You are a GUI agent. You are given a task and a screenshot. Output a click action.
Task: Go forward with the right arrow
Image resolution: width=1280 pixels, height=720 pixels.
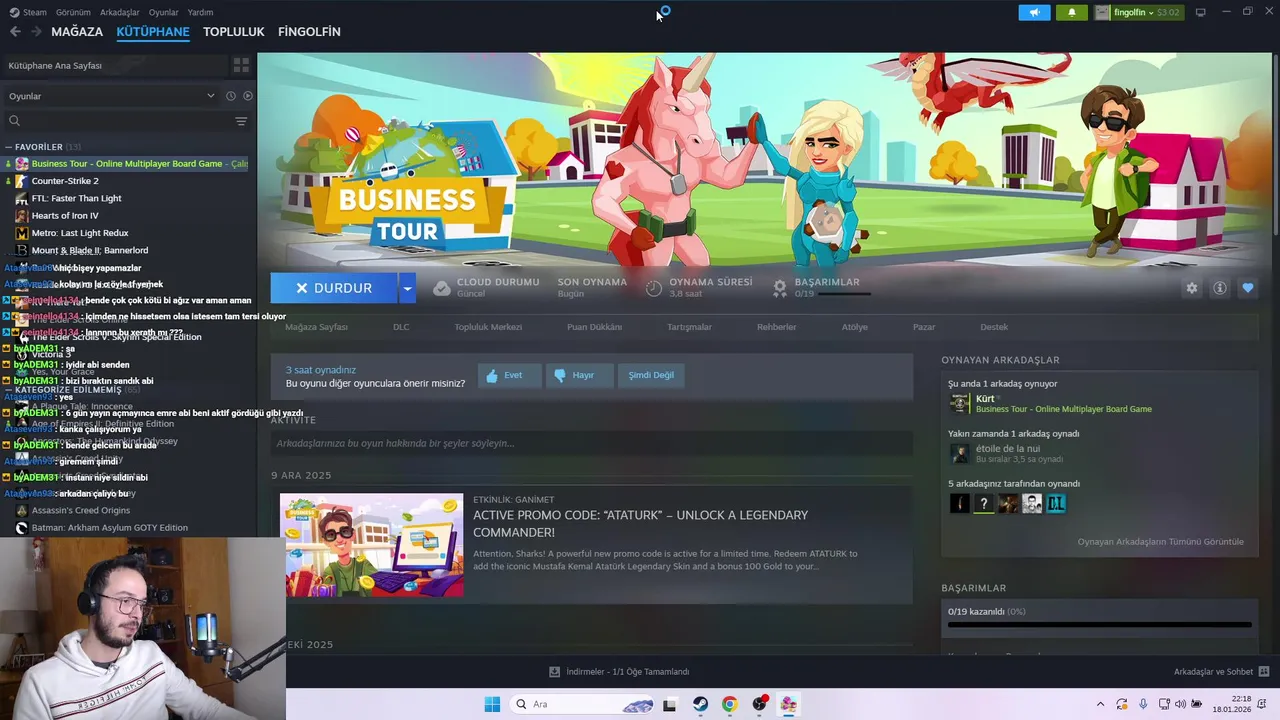pyautogui.click(x=36, y=32)
